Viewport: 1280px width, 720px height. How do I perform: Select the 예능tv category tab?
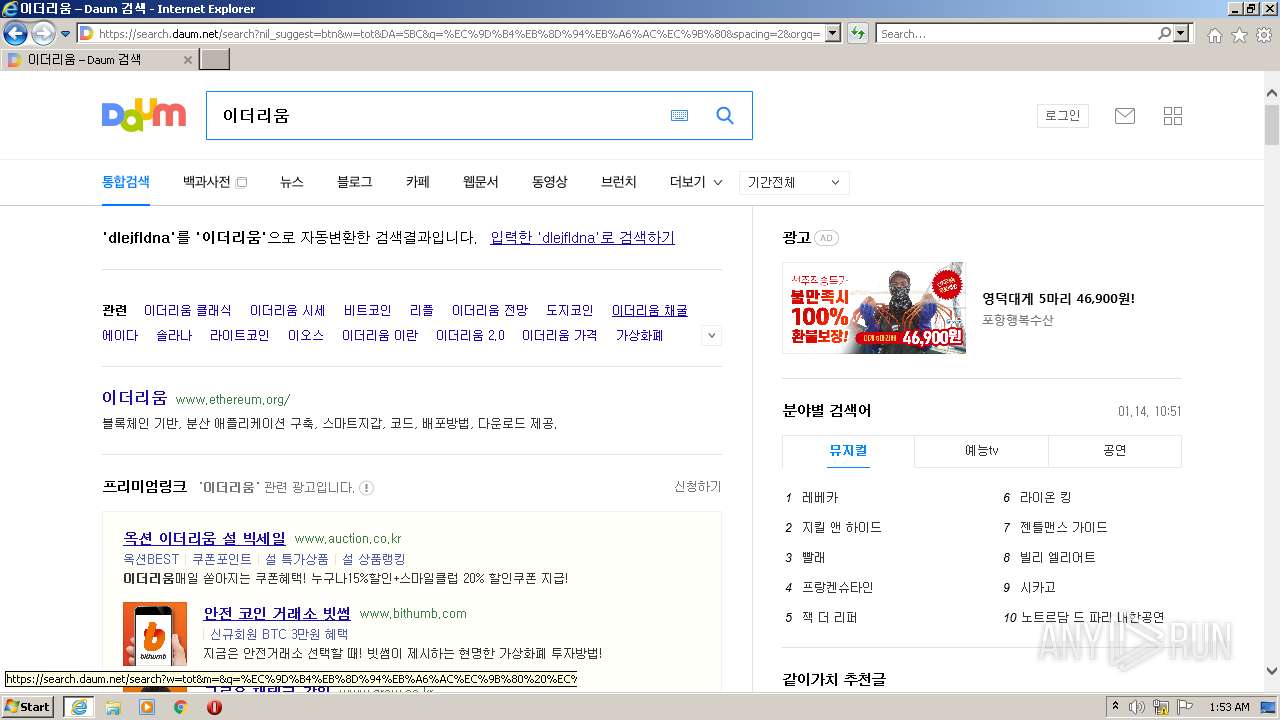(x=981, y=451)
